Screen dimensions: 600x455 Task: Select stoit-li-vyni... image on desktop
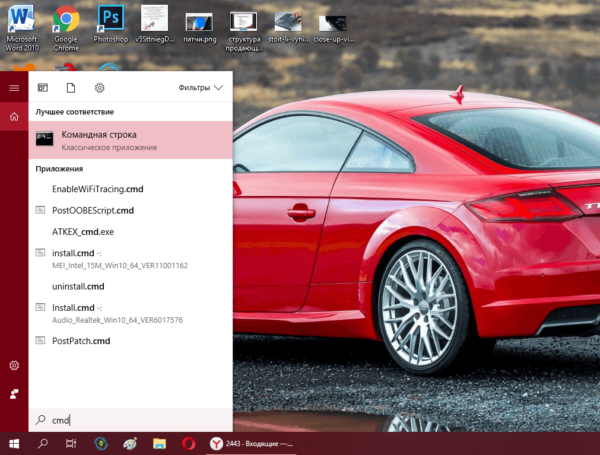(x=289, y=28)
